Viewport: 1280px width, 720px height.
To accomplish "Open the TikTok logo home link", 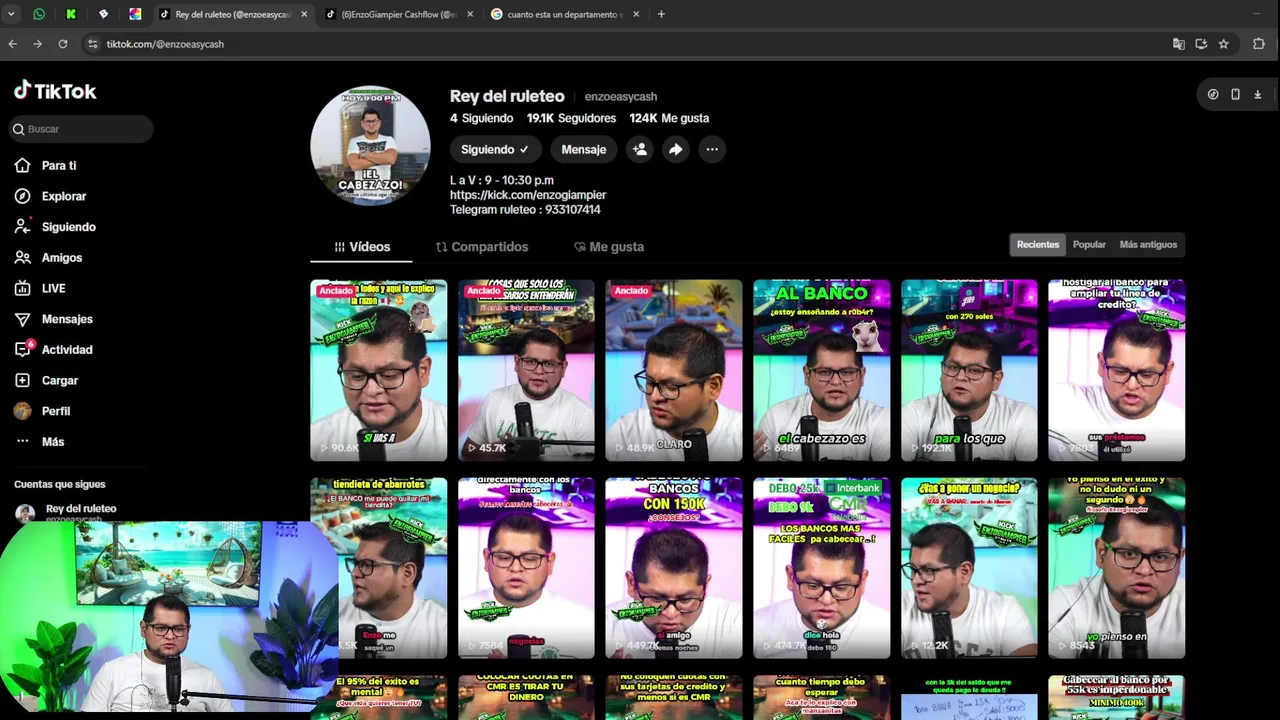I will 55,91.
